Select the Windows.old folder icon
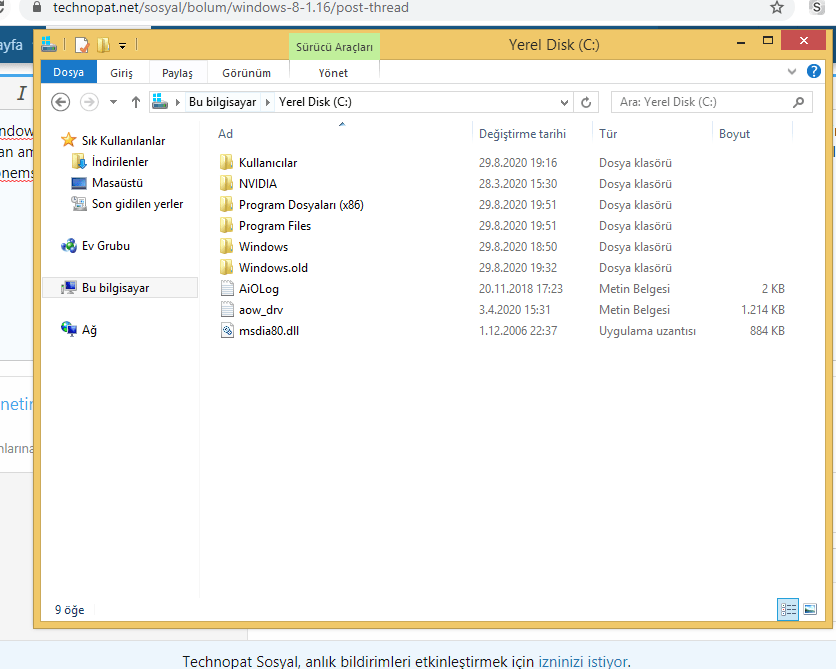 227,268
